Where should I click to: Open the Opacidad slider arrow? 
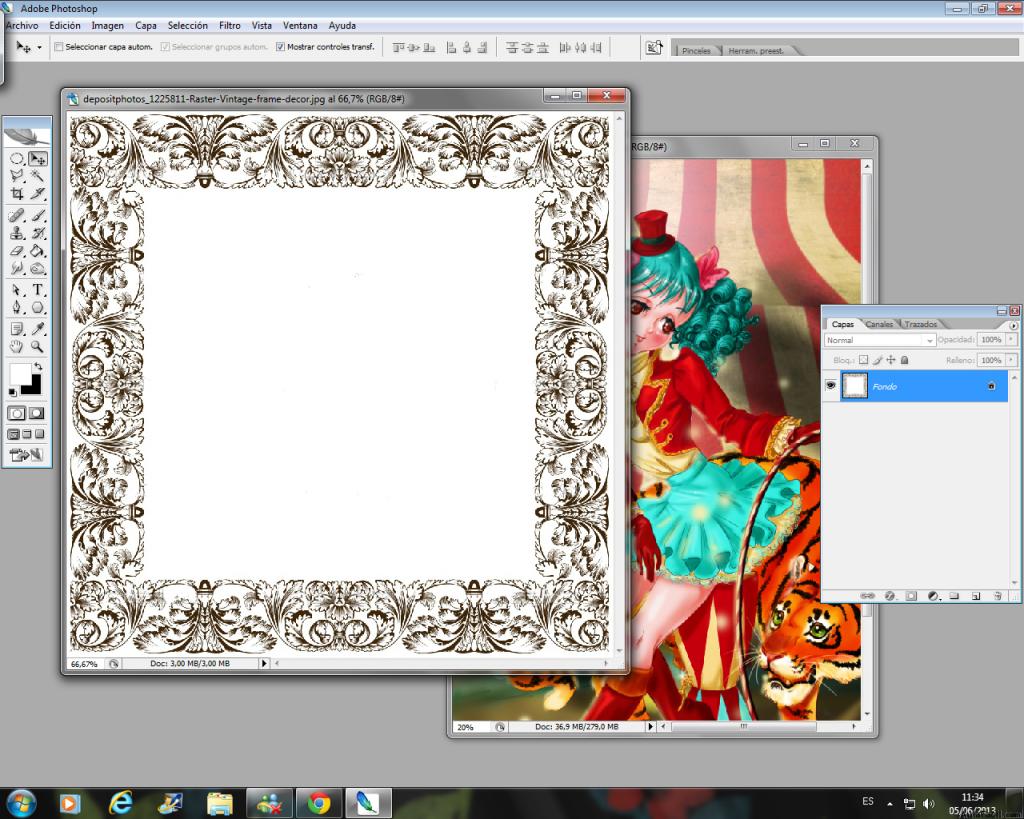click(x=1012, y=340)
